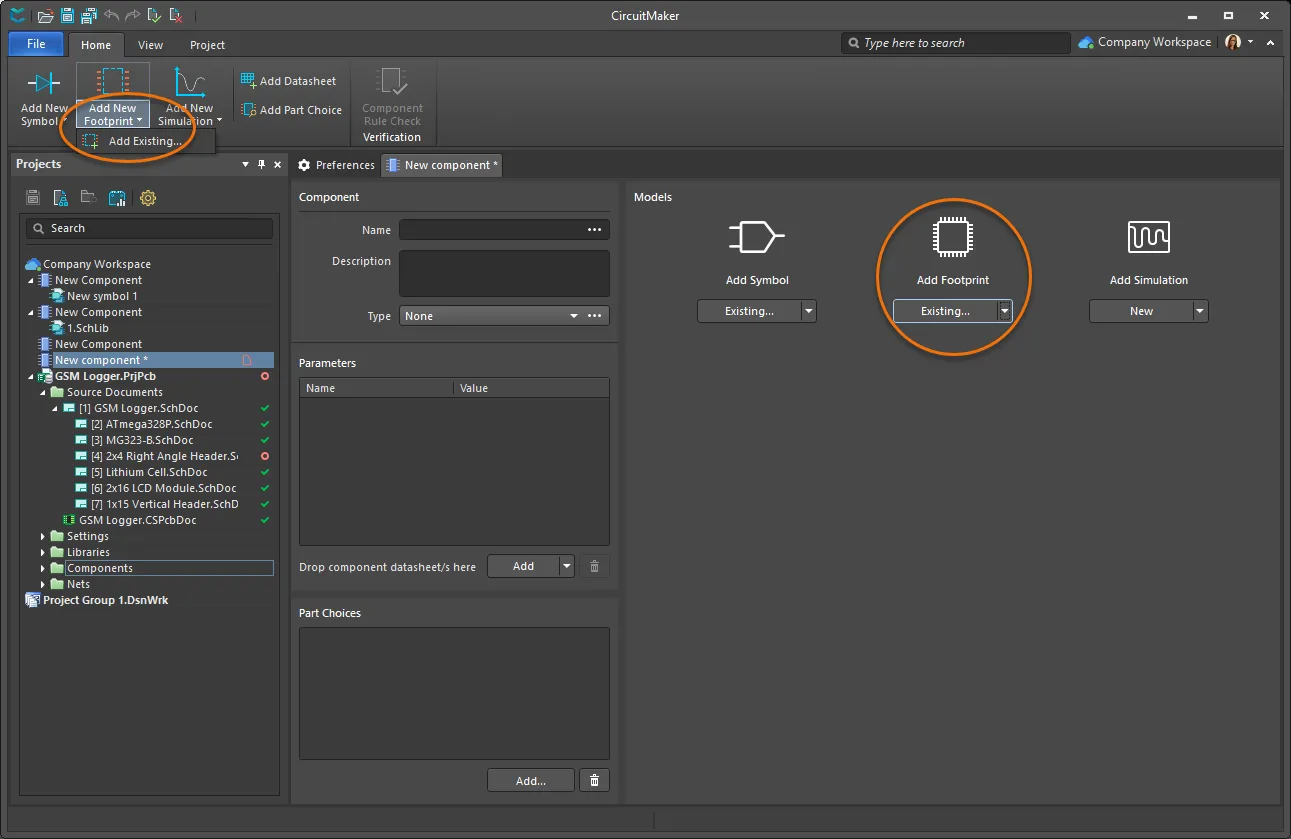Switch to the View ribbon tab
Image resolution: width=1291 pixels, height=839 pixels.
[x=150, y=45]
